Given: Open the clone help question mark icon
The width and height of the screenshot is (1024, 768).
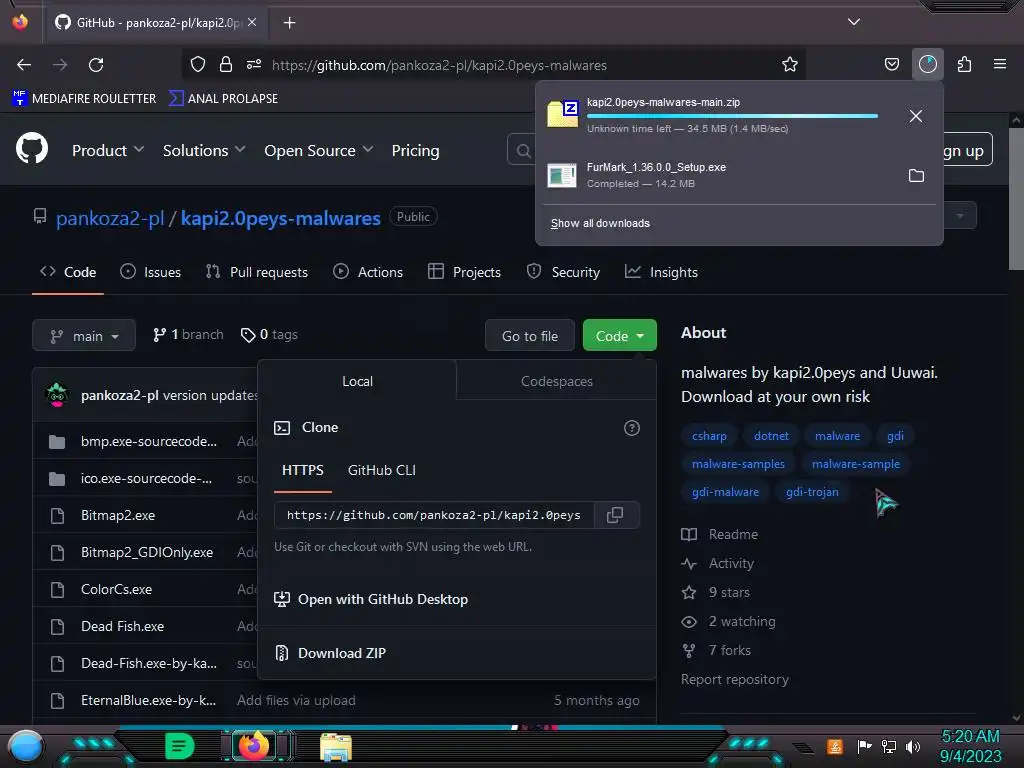Looking at the screenshot, I should click(x=632, y=428).
